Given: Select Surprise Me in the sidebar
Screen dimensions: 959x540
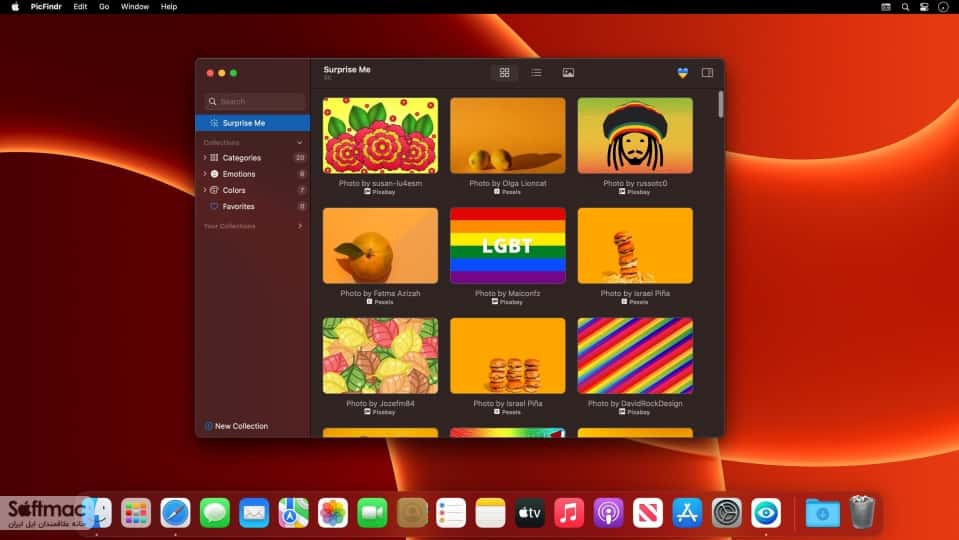Looking at the screenshot, I should (253, 123).
